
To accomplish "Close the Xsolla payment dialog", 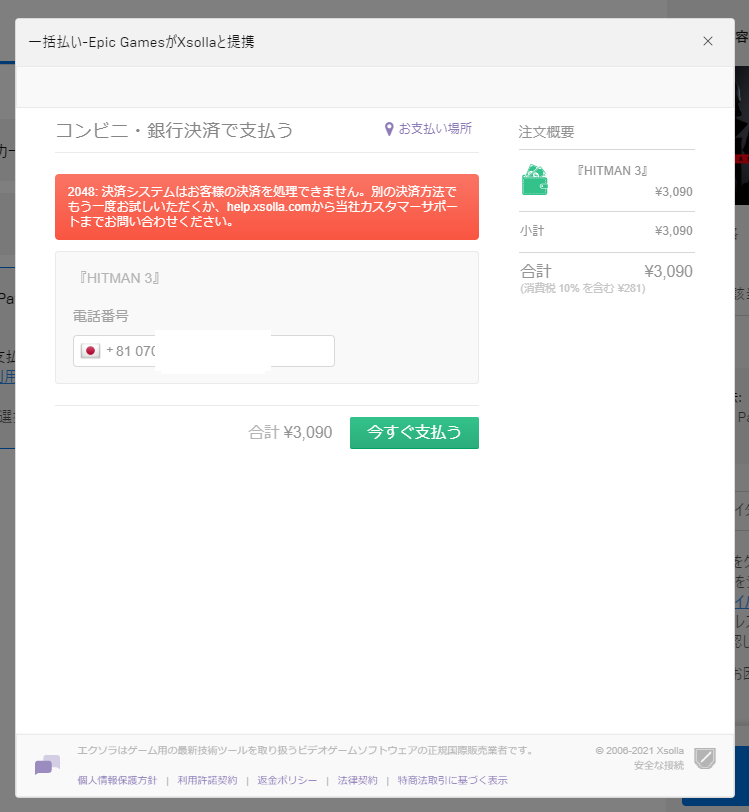I will tap(708, 41).
